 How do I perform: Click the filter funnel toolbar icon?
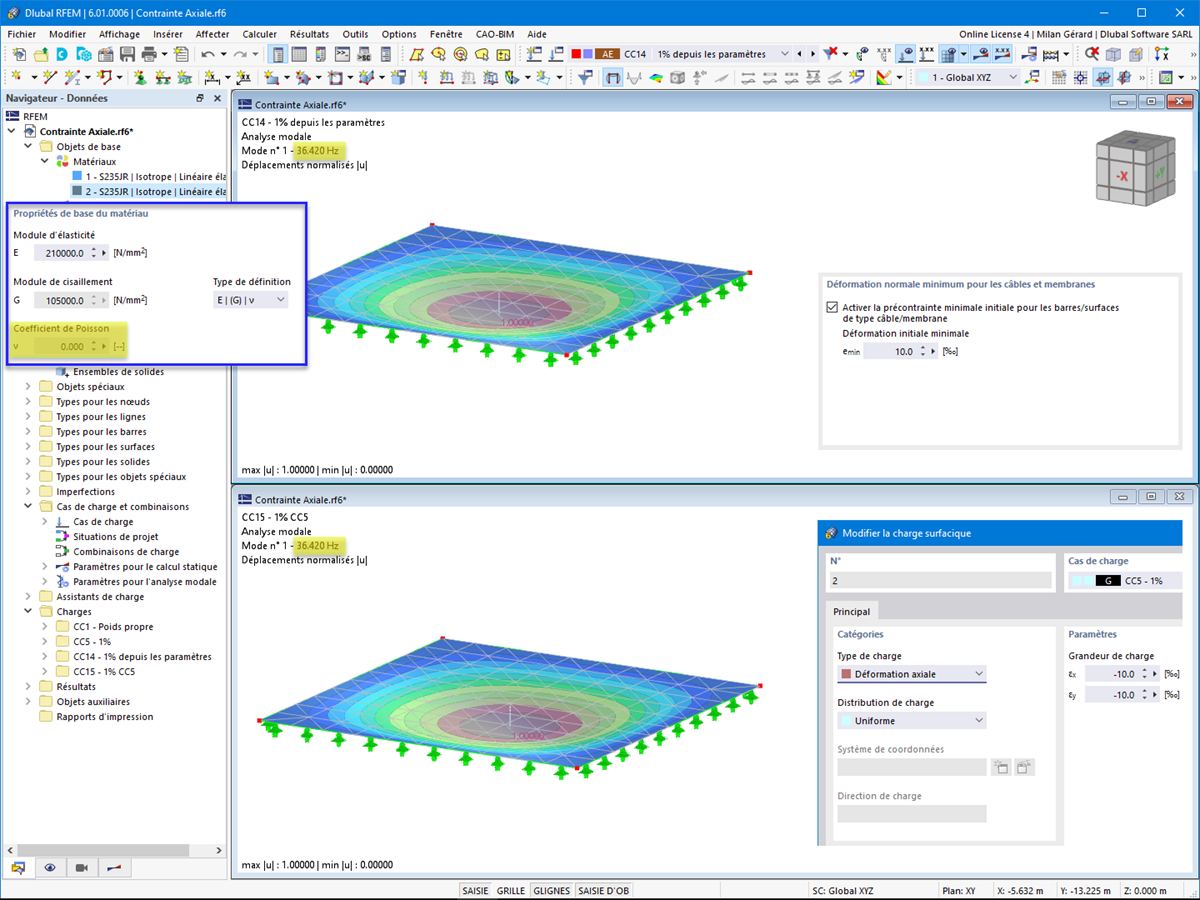pyautogui.click(x=587, y=77)
